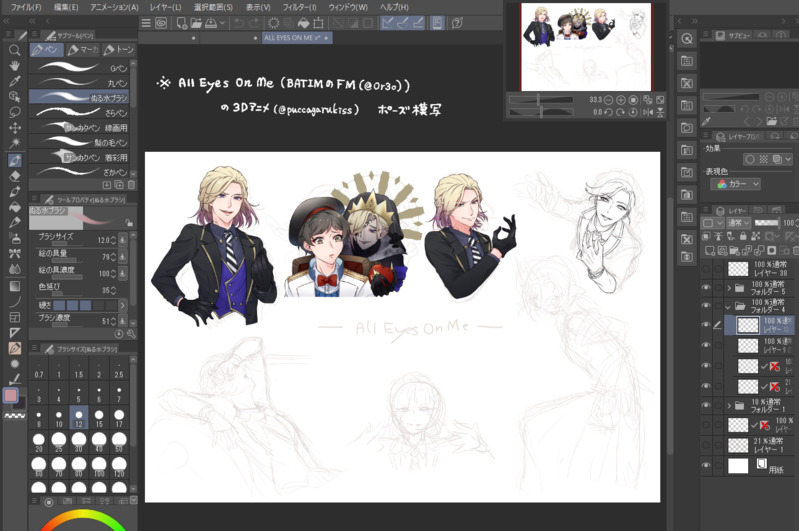The image size is (799, 531).
Task: Select the 鮎の毛ペン sub tool
Action: pyautogui.click(x=79, y=142)
